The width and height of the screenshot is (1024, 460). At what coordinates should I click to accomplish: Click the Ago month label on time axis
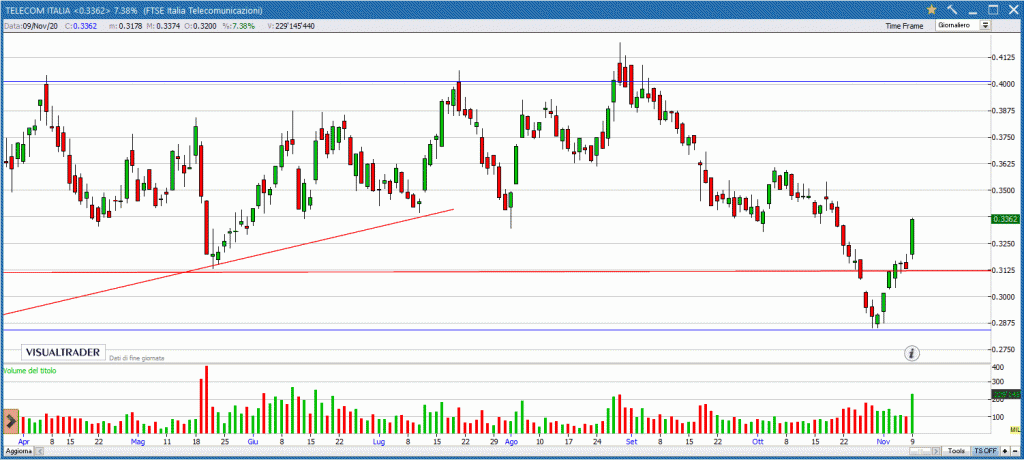[511, 442]
